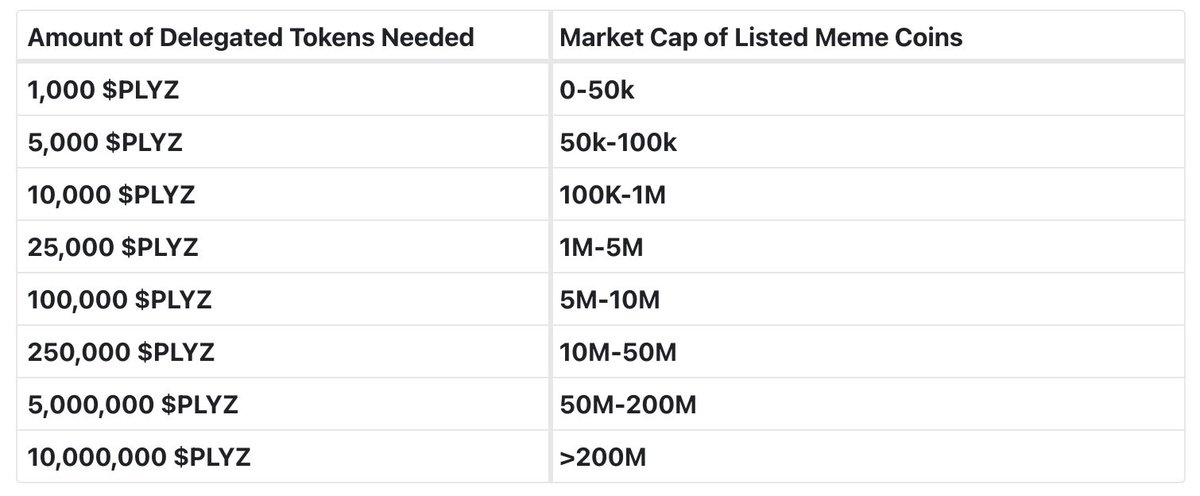Click the >200M market cap cell
Image resolution: width=1200 pixels, height=496 pixels.
[867, 458]
